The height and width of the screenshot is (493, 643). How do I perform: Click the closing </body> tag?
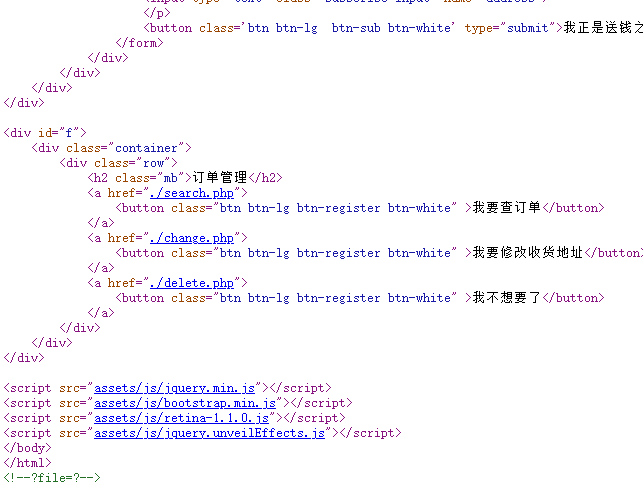(x=27, y=448)
